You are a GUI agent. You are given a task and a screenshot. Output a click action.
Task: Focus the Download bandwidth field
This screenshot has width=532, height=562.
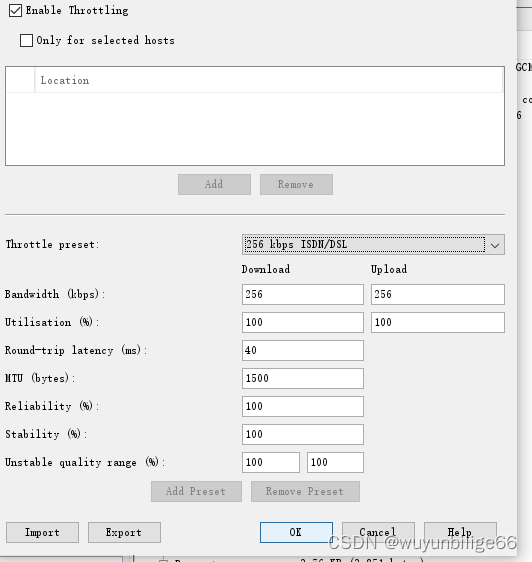click(x=303, y=295)
